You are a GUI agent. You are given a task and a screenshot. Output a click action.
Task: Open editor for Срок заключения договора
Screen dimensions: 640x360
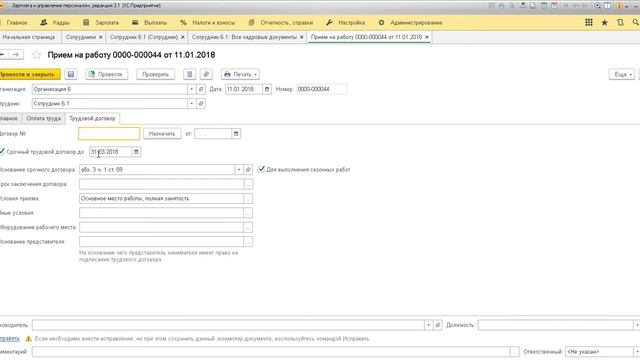248,184
